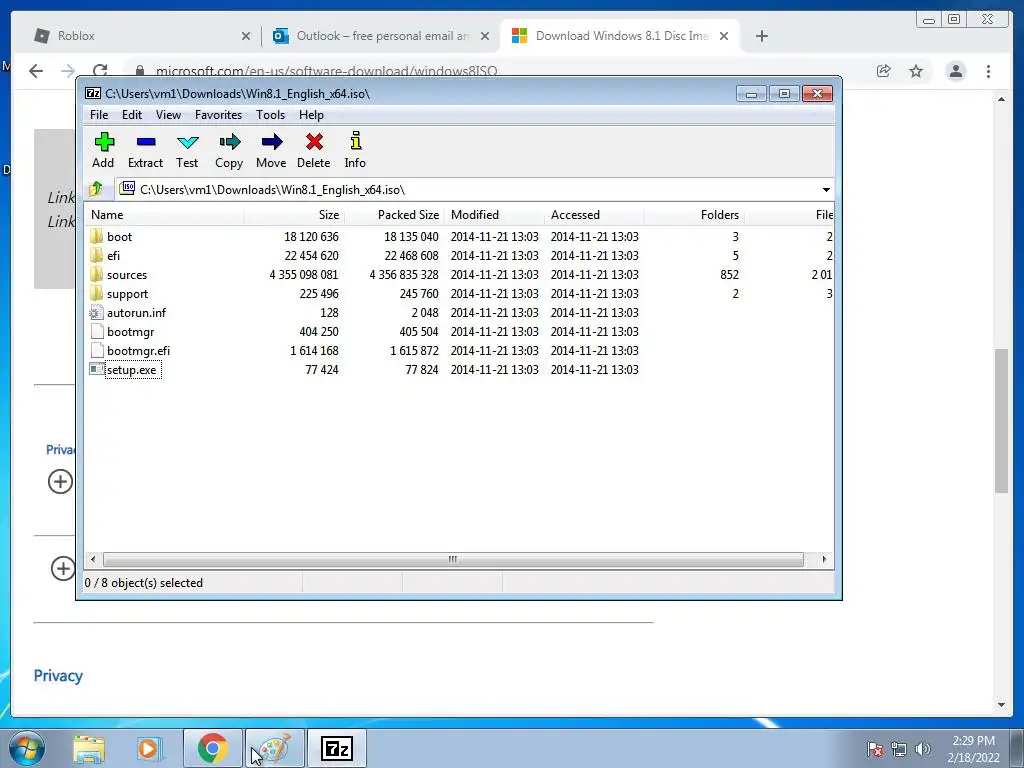
Task: Run the Test archive tool
Action: point(187,142)
